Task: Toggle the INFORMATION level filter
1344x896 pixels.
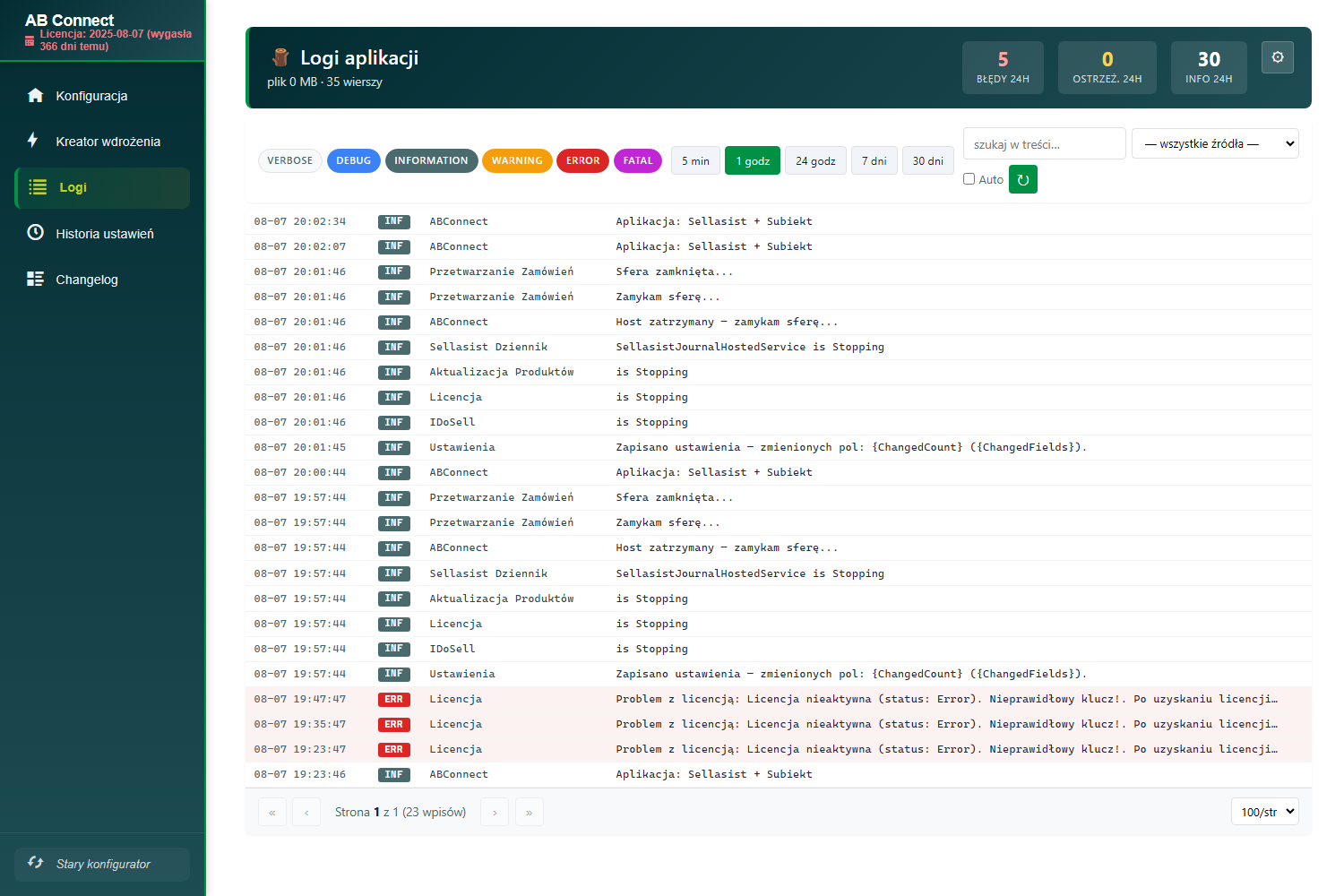Action: (431, 160)
